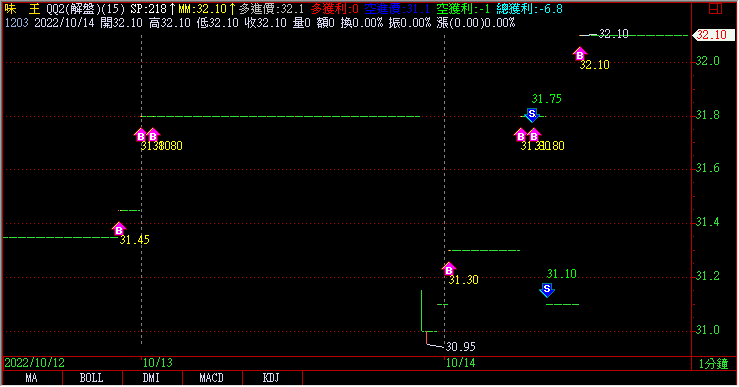Switch to the BOLL indicator tab
The width and height of the screenshot is (739, 387).
click(92, 378)
